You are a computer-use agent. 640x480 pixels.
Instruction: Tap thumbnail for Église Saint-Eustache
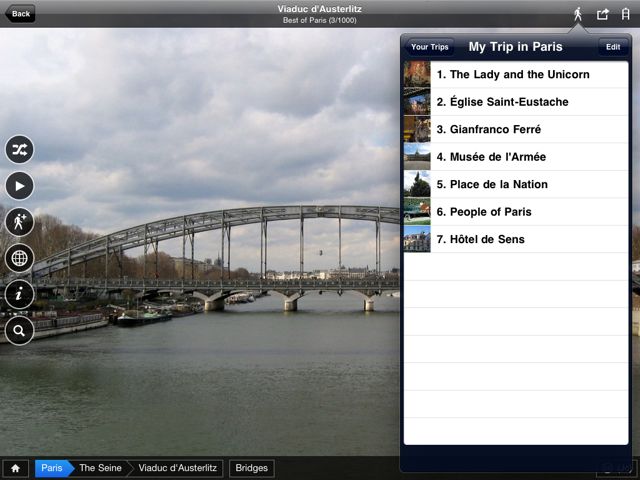[x=417, y=102]
